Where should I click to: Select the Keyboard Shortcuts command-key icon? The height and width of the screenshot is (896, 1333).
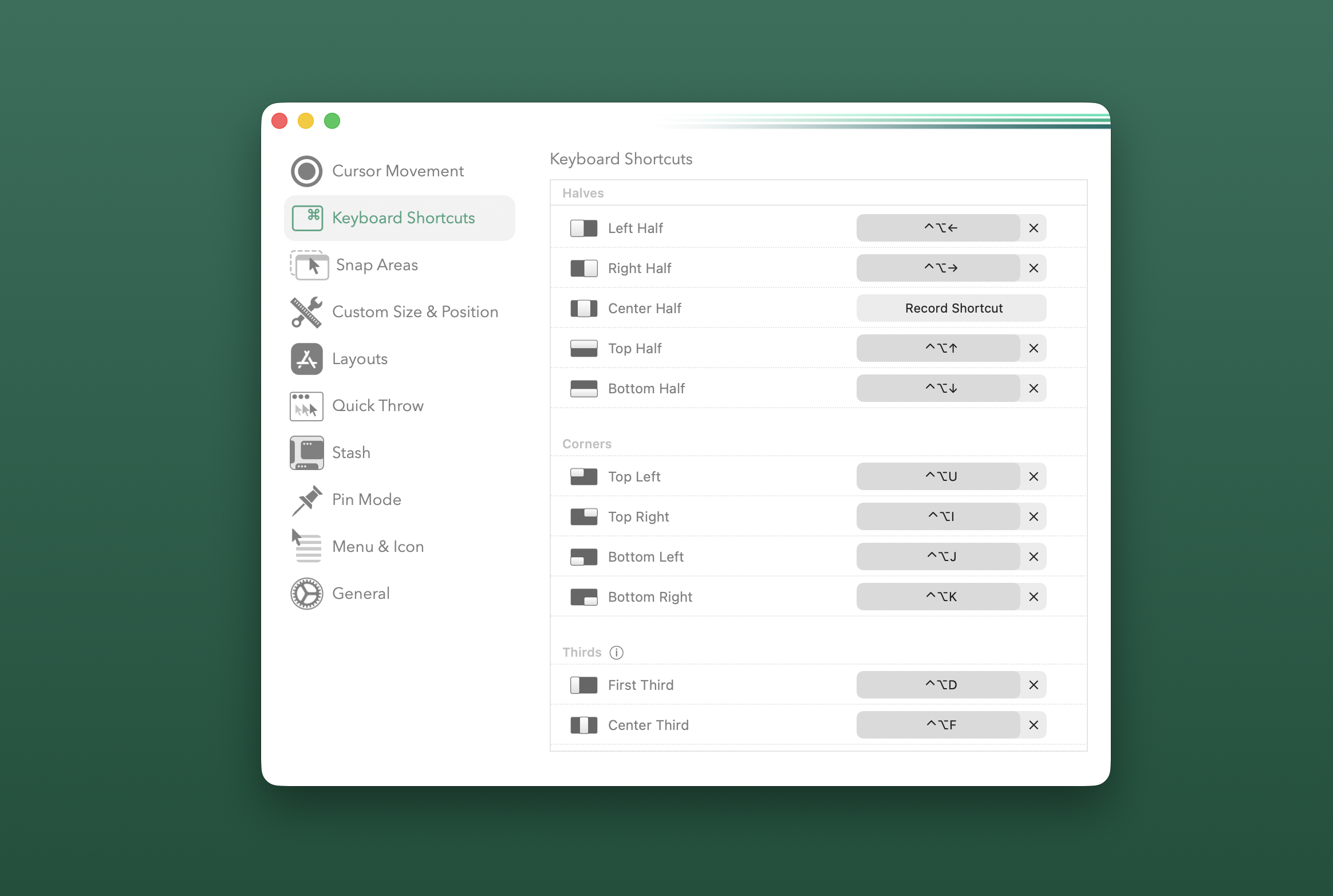pos(307,218)
